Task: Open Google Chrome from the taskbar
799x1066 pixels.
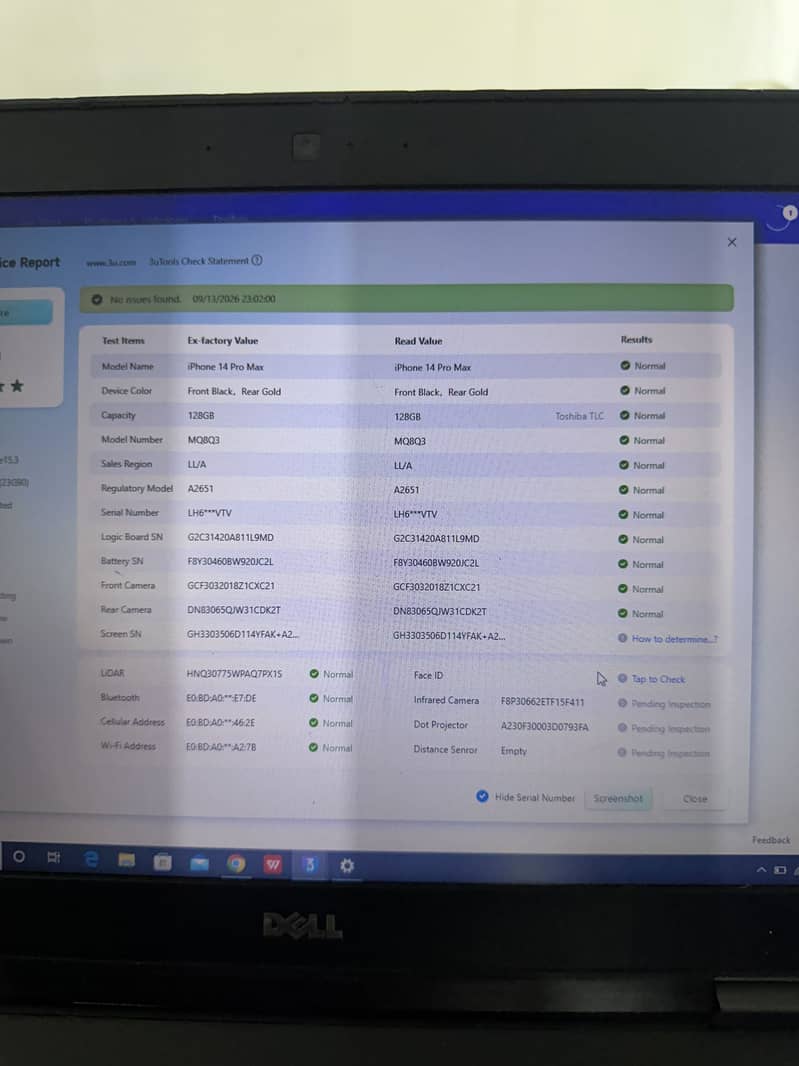Action: 236,863
